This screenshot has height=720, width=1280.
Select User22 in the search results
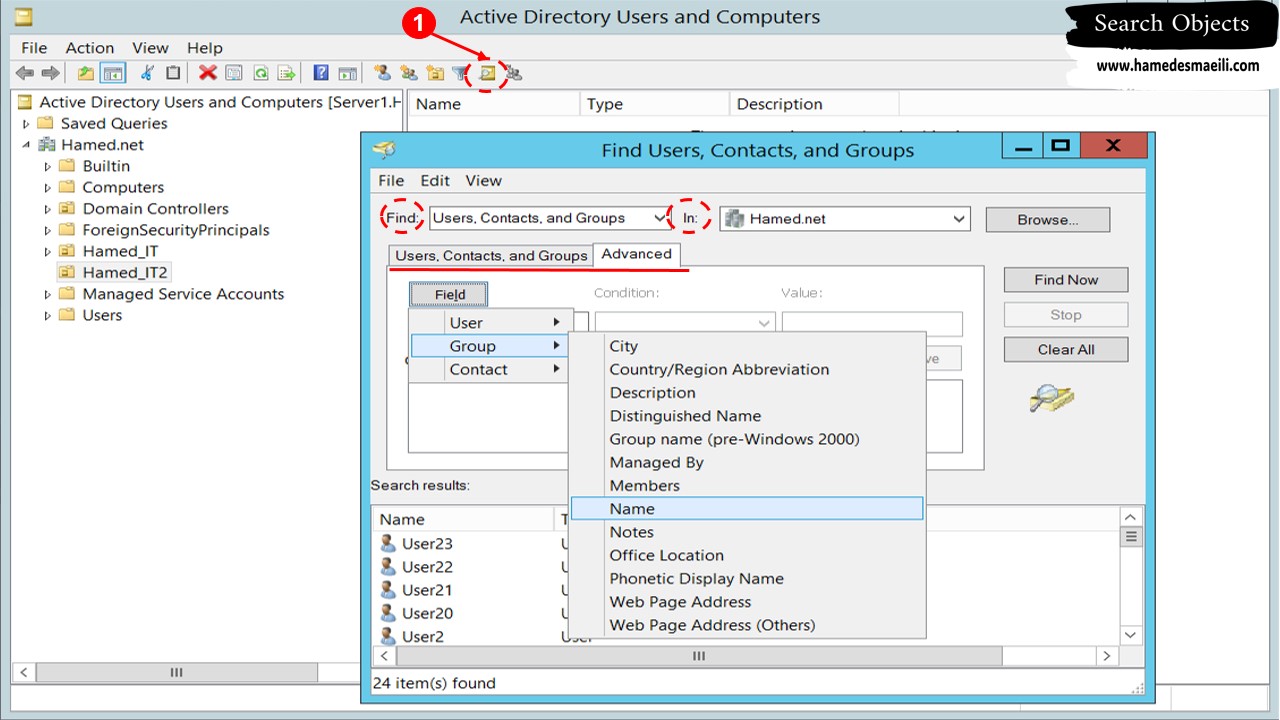(427, 567)
